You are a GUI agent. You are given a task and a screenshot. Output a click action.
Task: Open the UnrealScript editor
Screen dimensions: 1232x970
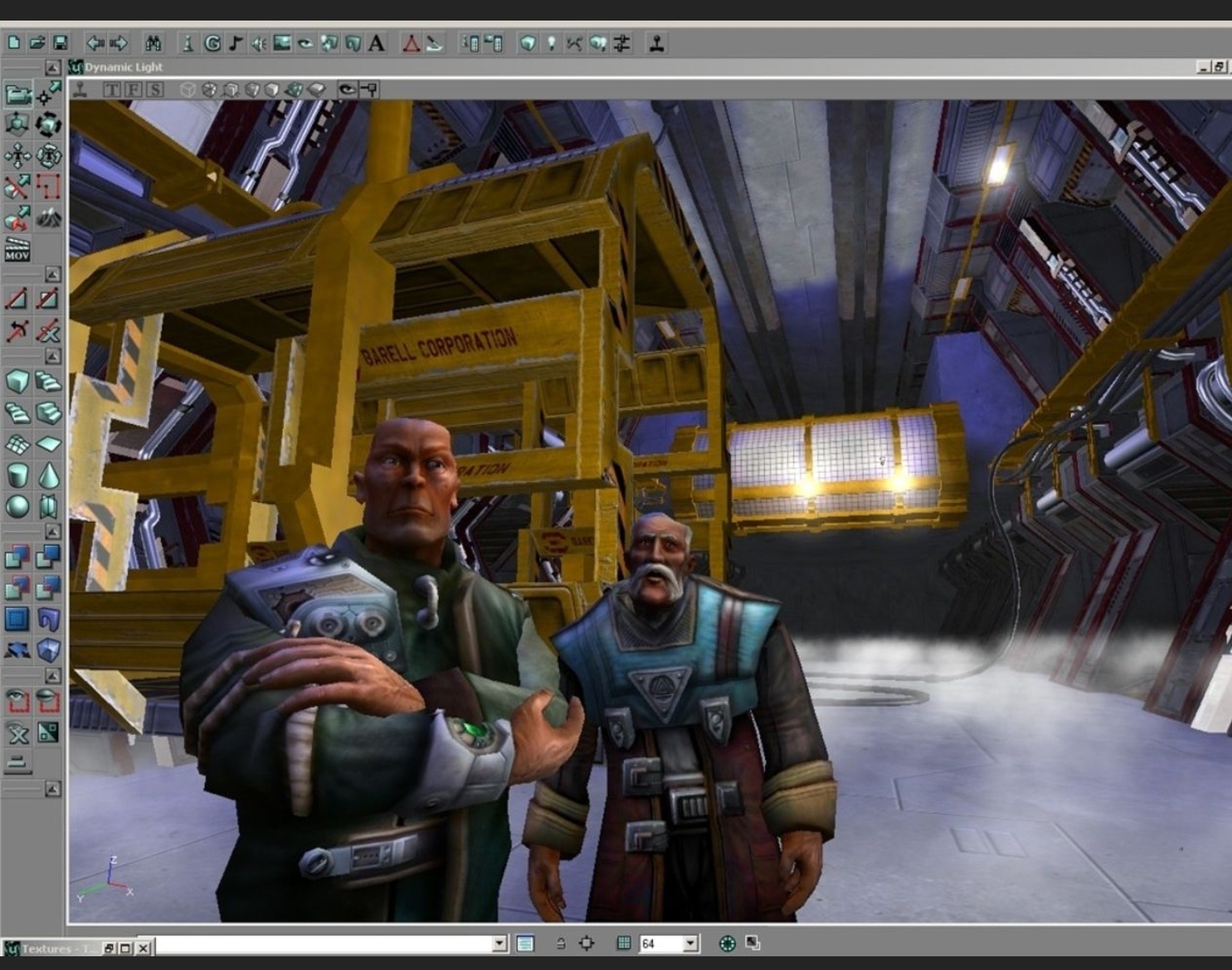[434, 43]
